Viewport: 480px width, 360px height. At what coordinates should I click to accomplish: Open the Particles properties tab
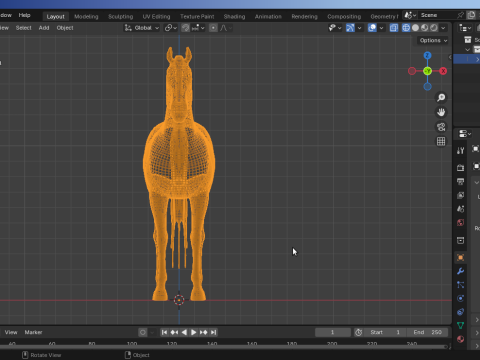coord(460,285)
